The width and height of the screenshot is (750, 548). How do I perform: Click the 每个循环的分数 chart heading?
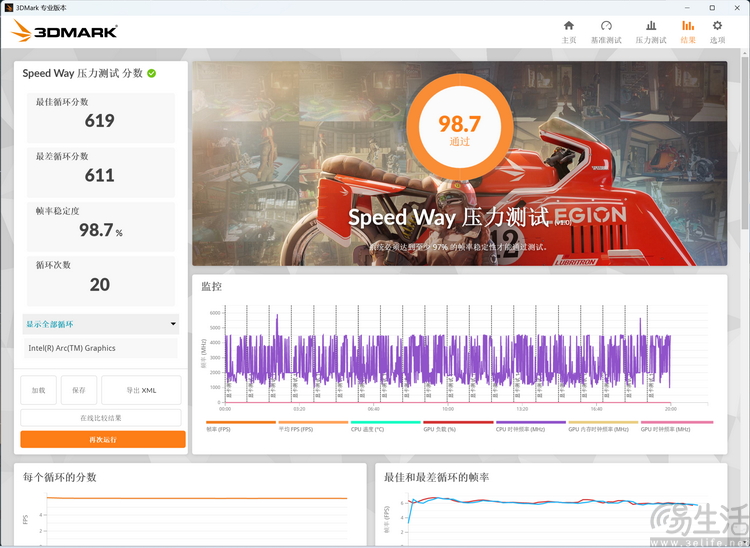pyautogui.click(x=60, y=477)
